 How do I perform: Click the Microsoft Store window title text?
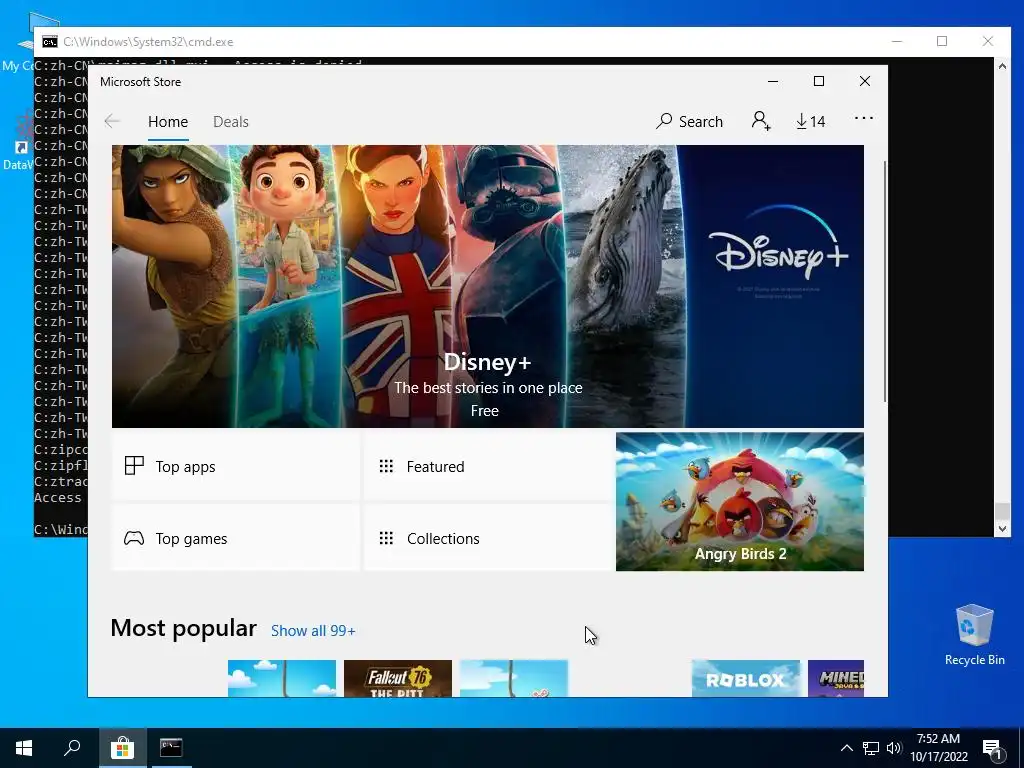[140, 82]
